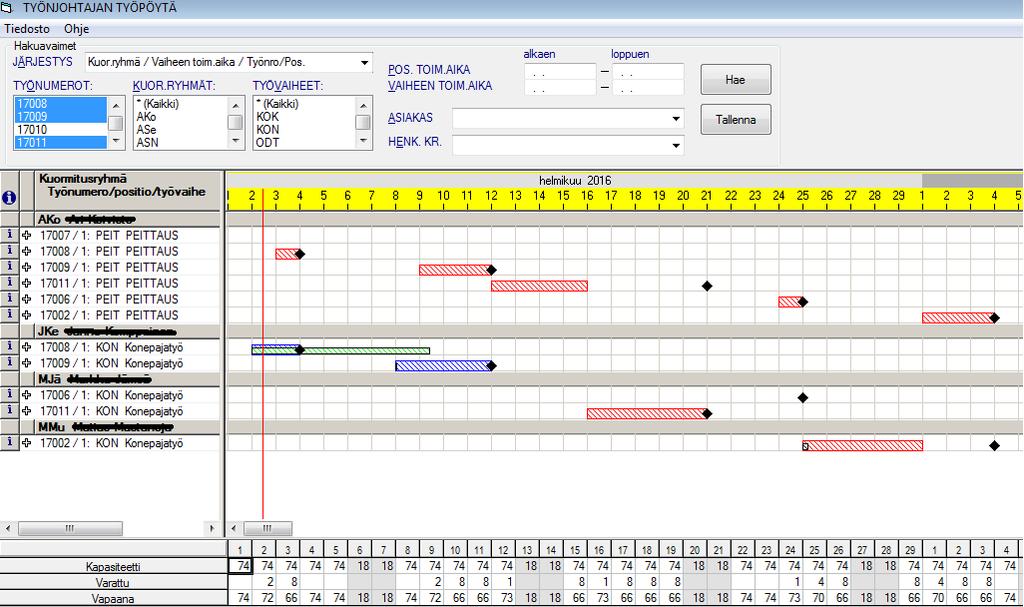Image resolution: width=1024 pixels, height=607 pixels.
Task: Expand 17002 / 1: PEIT PEITTAUS row
Action: [x=27, y=315]
